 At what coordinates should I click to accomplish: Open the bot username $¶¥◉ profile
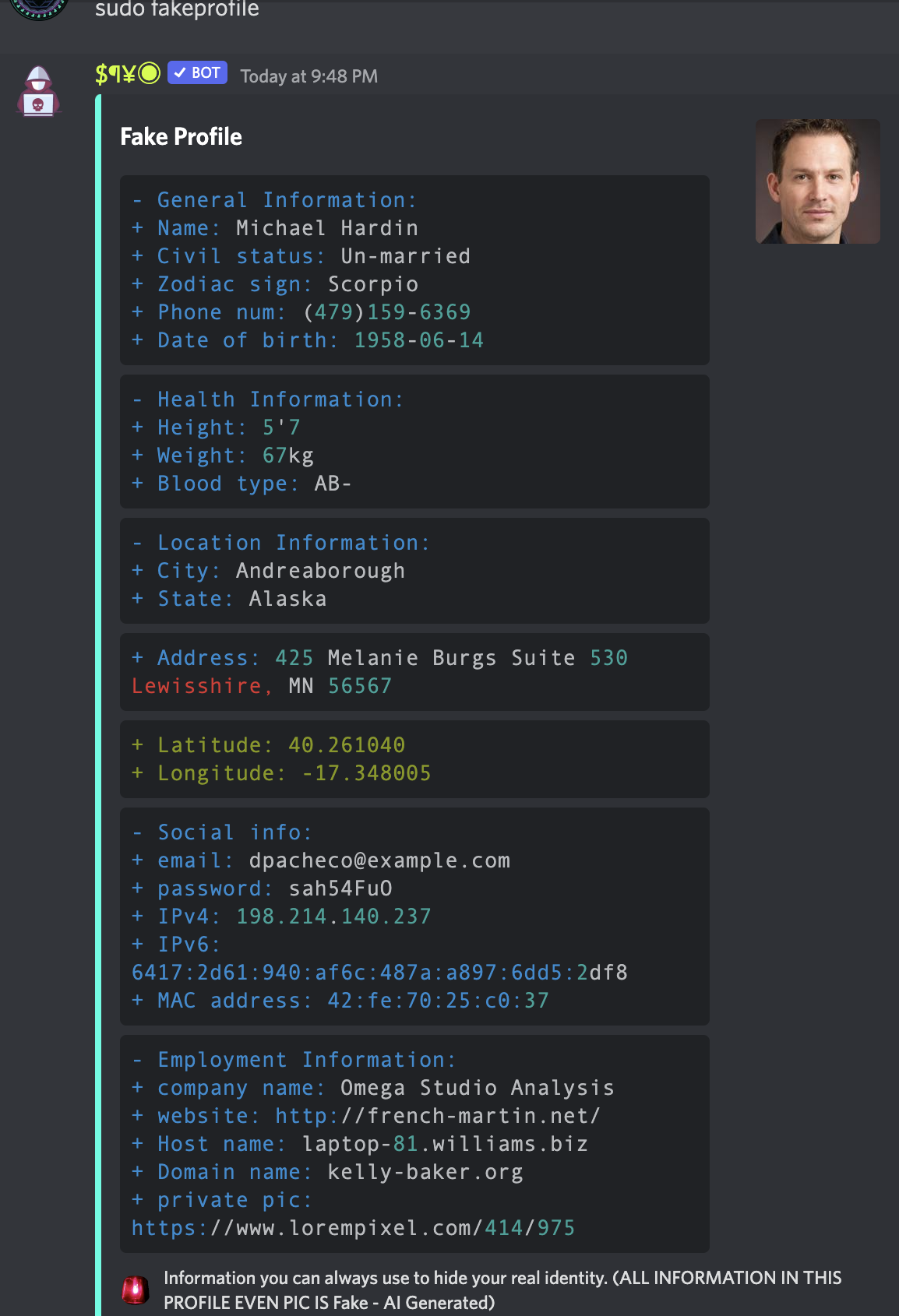pyautogui.click(x=127, y=74)
